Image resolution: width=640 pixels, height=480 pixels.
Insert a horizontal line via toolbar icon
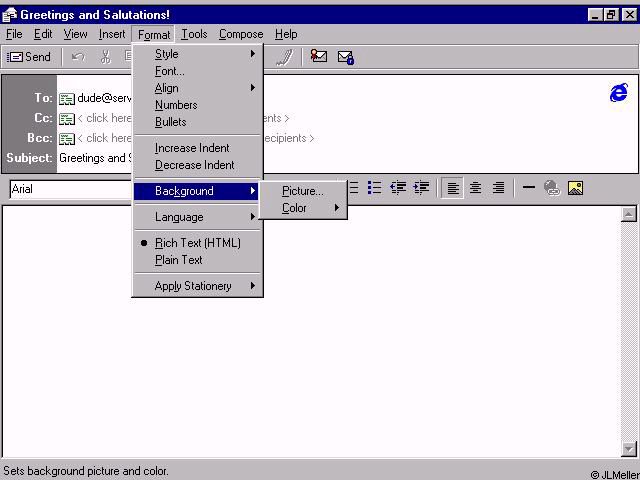pos(529,188)
